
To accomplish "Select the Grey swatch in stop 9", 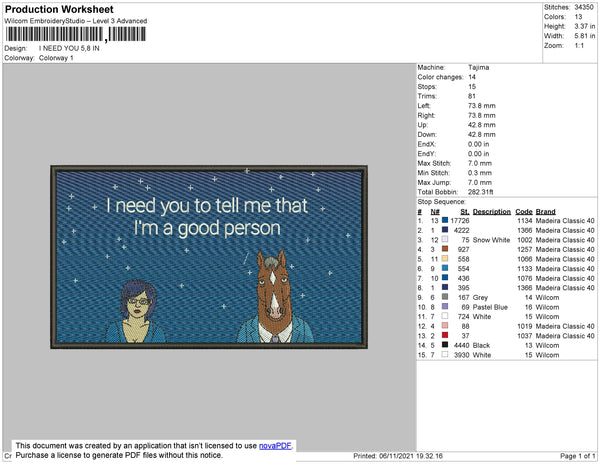I will tap(445, 297).
